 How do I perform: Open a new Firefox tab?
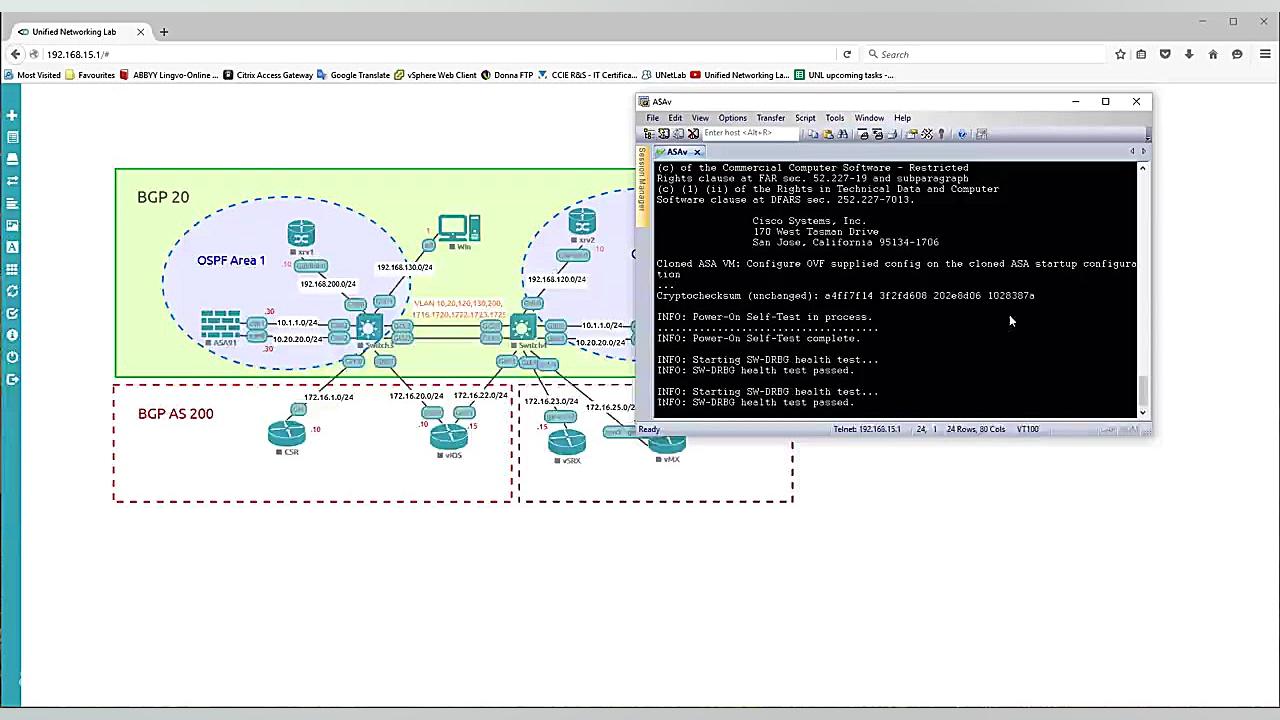coord(164,32)
